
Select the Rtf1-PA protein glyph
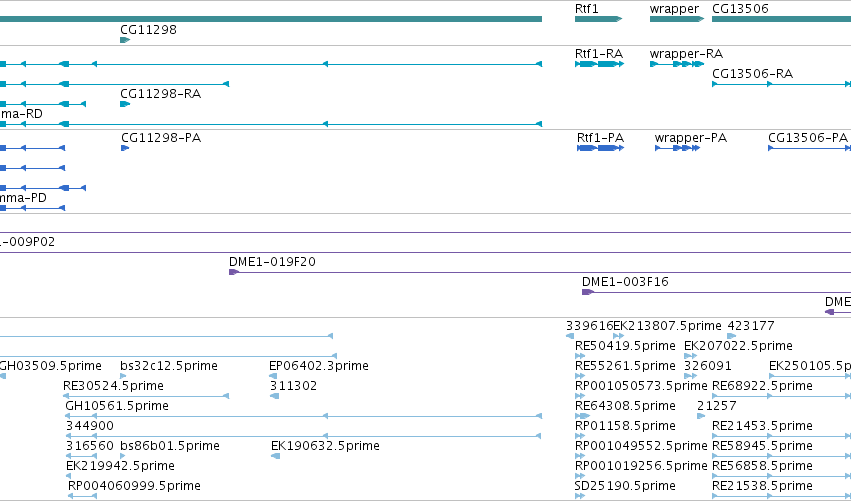click(601, 148)
